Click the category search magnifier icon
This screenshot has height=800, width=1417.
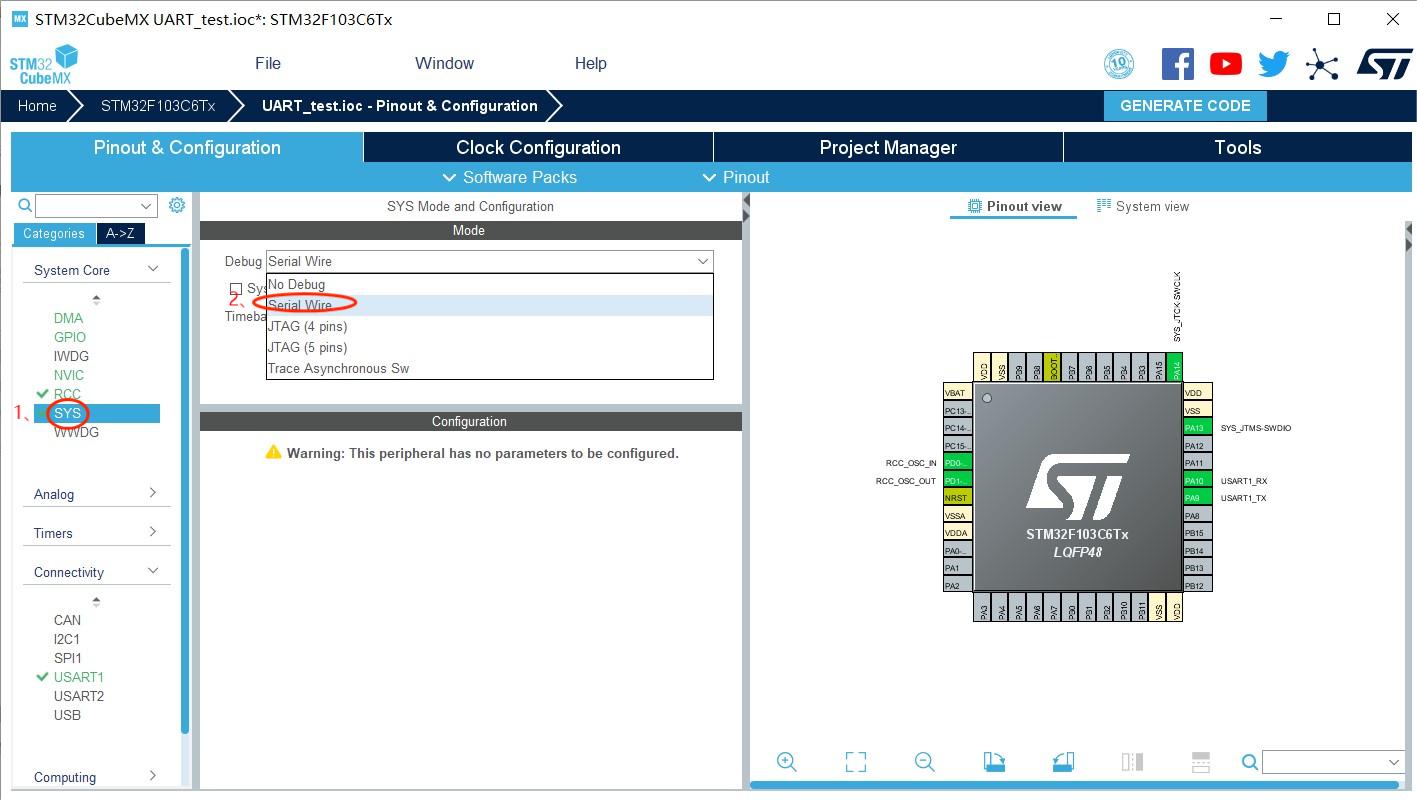[26, 205]
